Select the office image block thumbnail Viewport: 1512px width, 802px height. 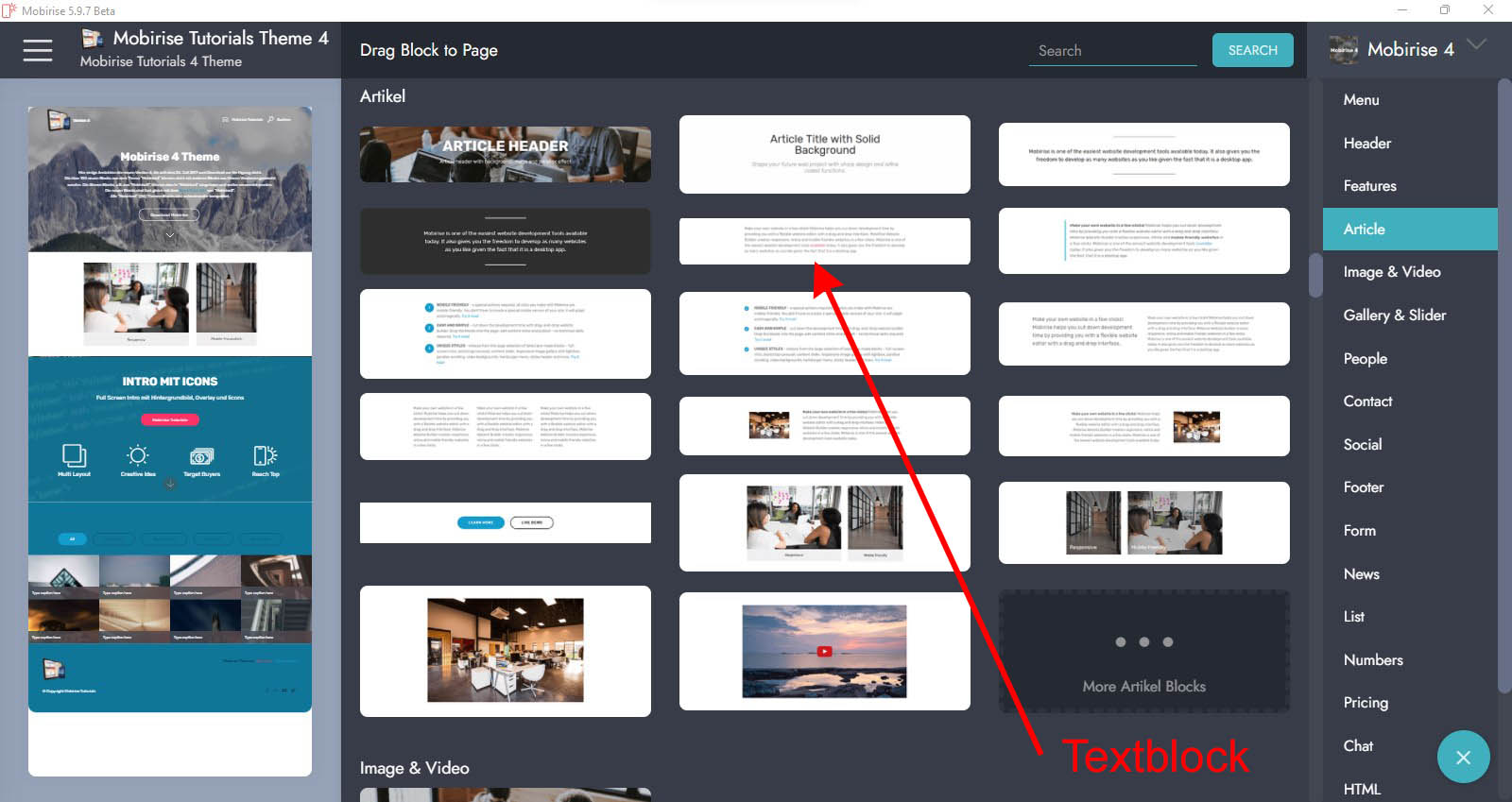coord(505,651)
